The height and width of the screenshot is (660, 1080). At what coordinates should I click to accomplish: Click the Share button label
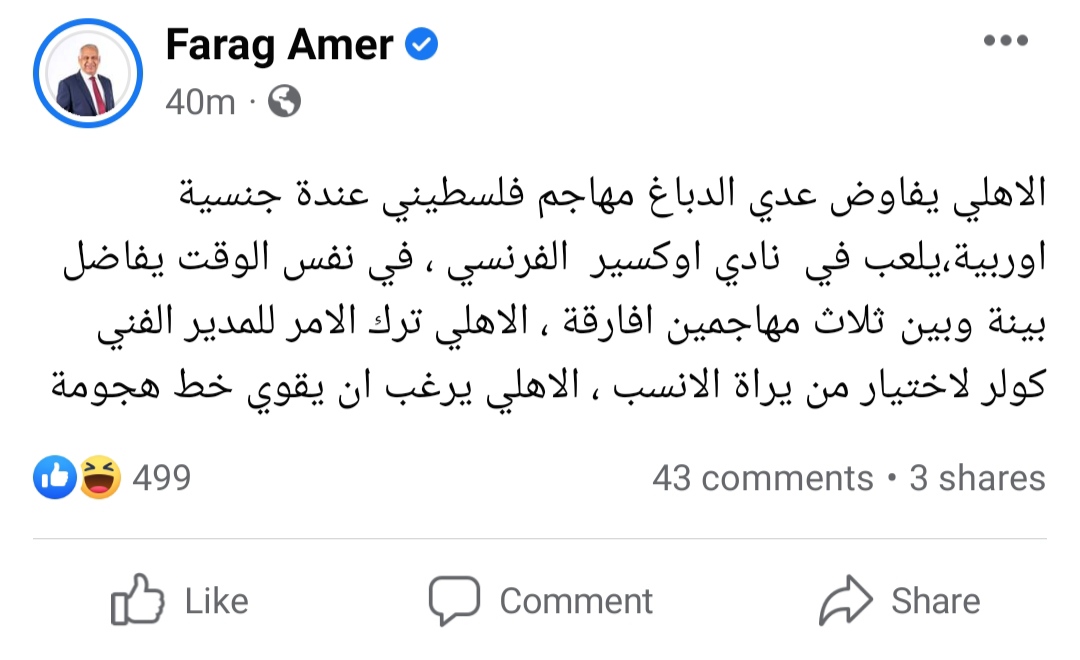(x=935, y=600)
